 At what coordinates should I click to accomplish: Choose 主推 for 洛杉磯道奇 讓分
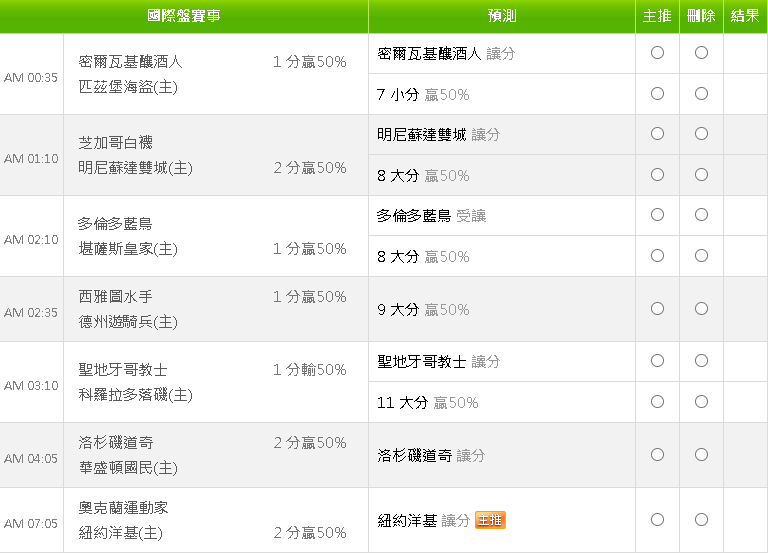657,455
